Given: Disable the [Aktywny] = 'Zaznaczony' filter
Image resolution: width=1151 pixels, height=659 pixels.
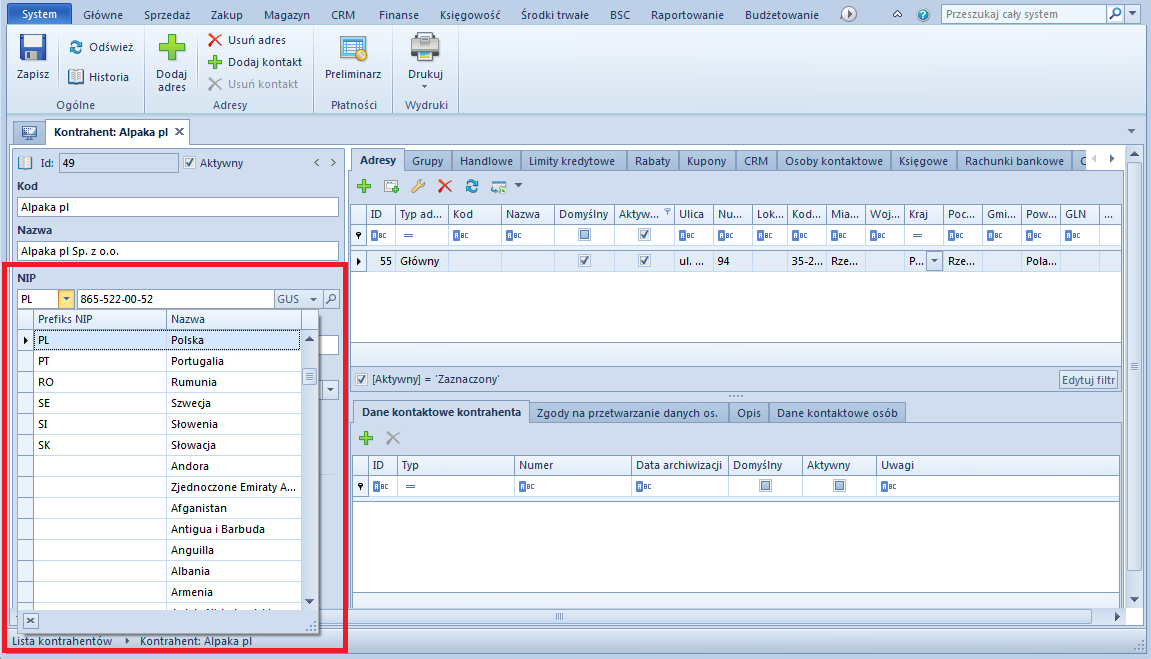Looking at the screenshot, I should [361, 379].
